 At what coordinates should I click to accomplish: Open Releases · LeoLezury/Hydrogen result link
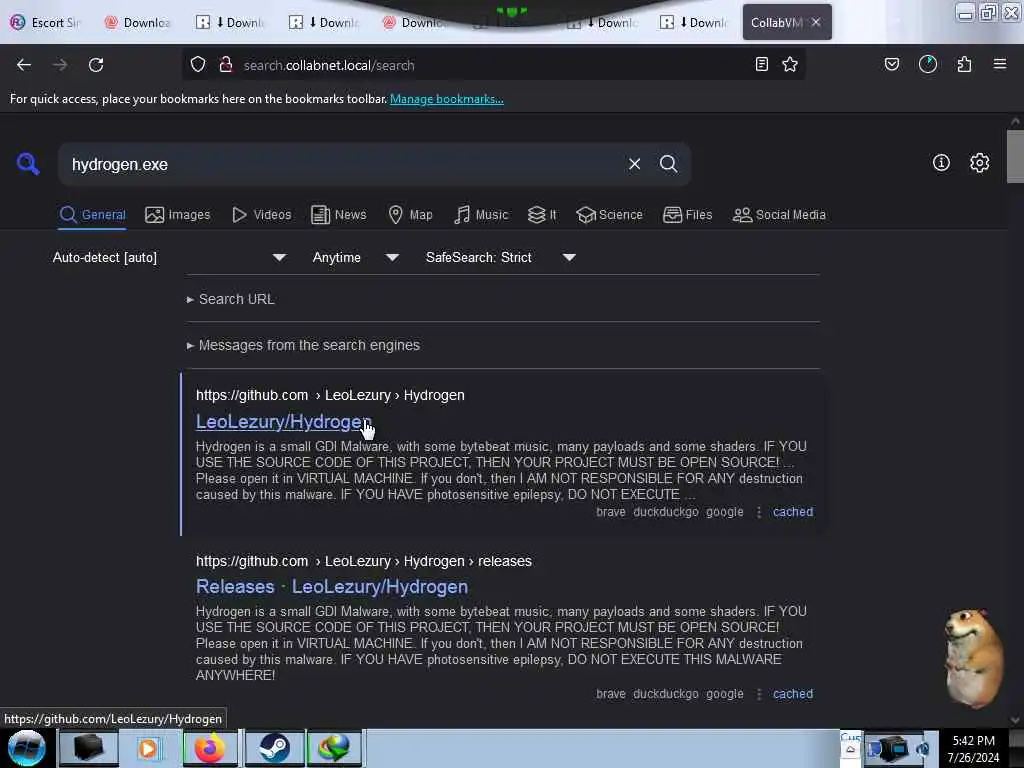coord(332,586)
